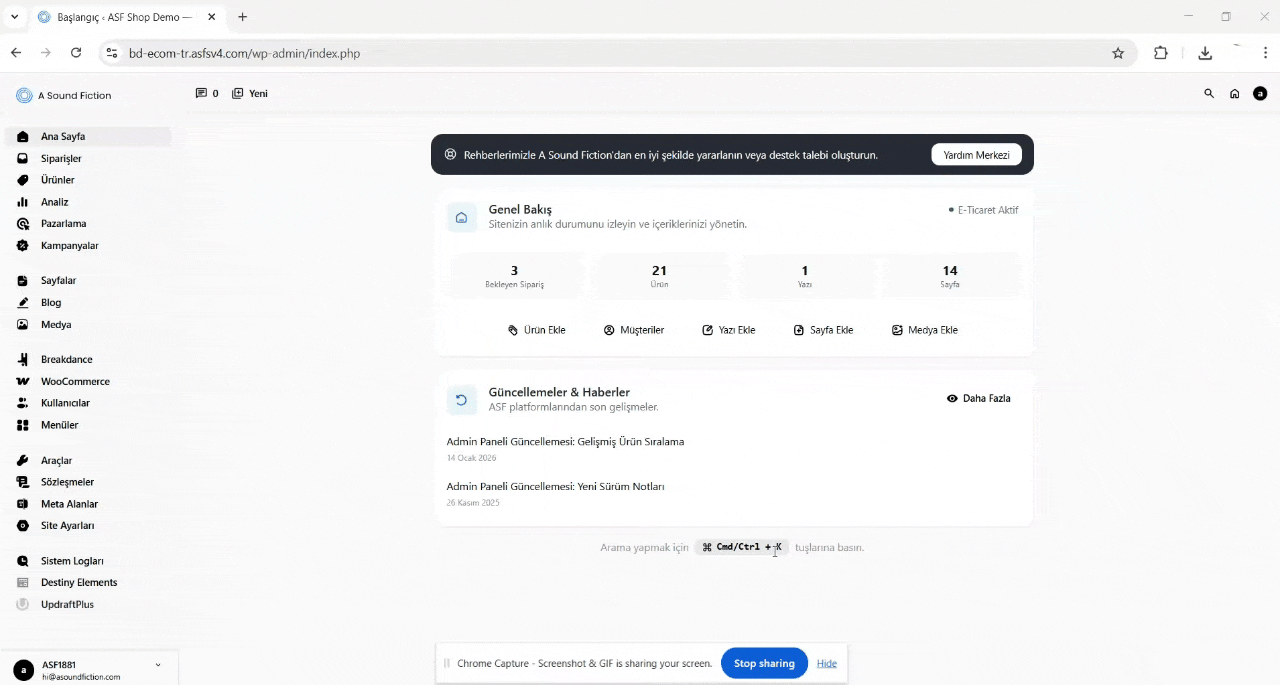The width and height of the screenshot is (1280, 685).
Task: Click the Daha Fazla eye button
Action: [x=979, y=398]
